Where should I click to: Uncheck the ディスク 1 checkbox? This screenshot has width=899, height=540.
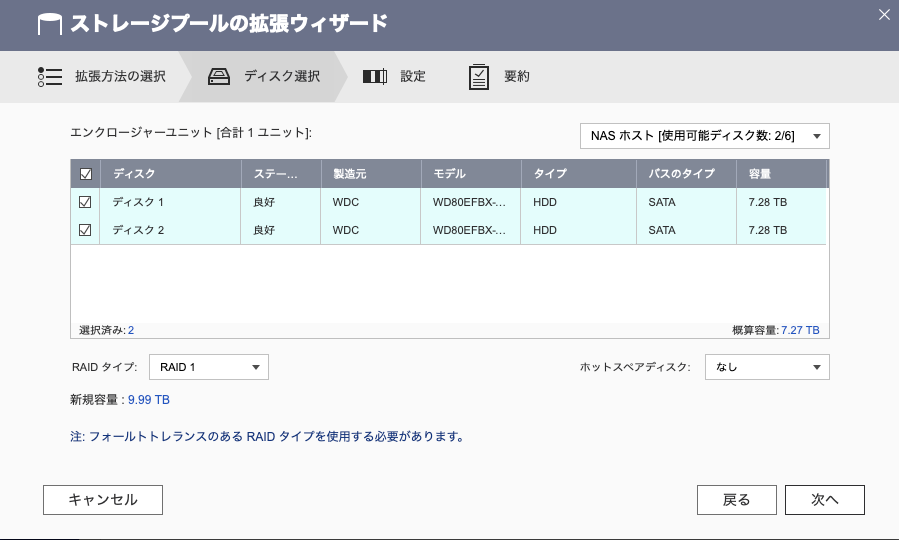(x=85, y=202)
